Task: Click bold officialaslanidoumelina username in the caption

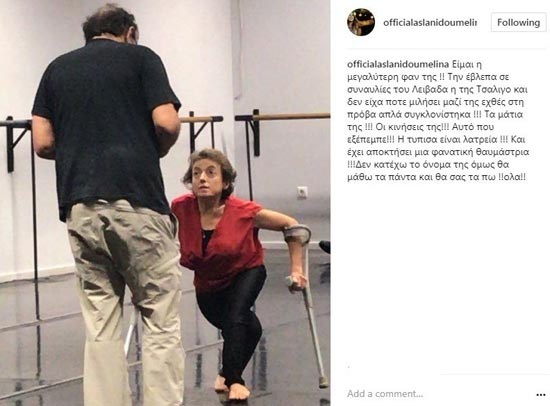Action: pos(398,64)
